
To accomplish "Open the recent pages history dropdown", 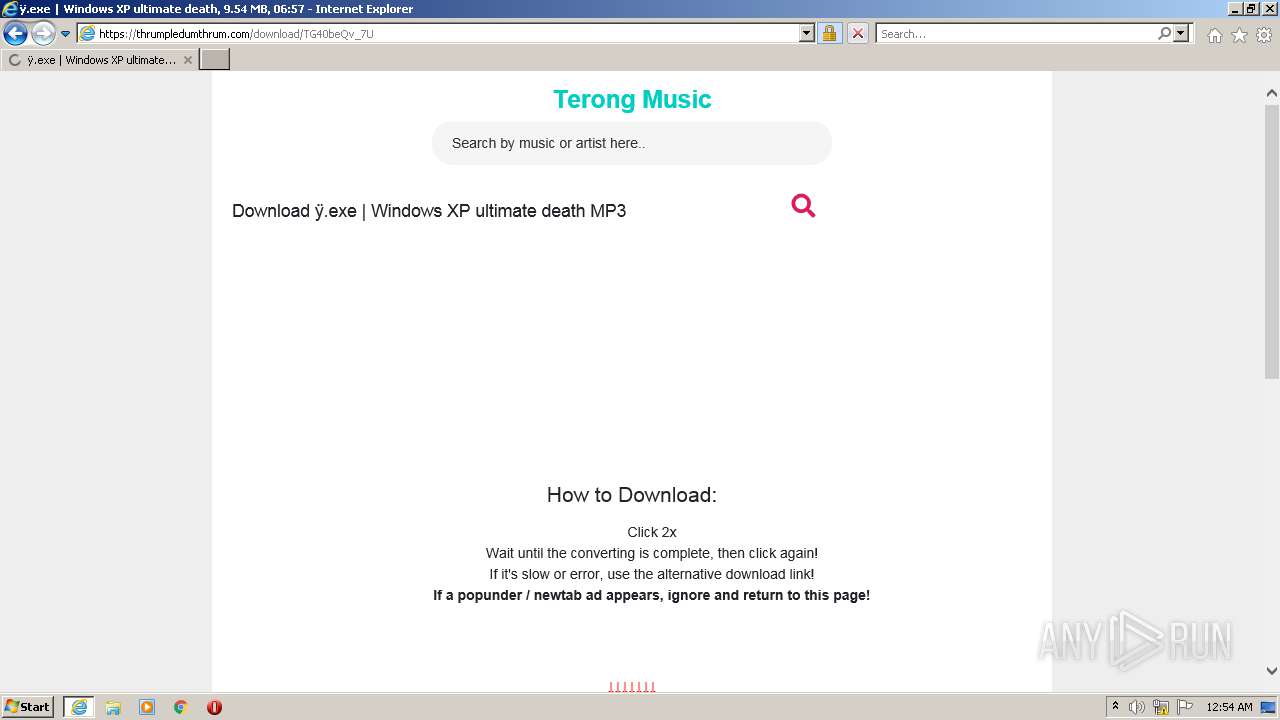I will (65, 34).
